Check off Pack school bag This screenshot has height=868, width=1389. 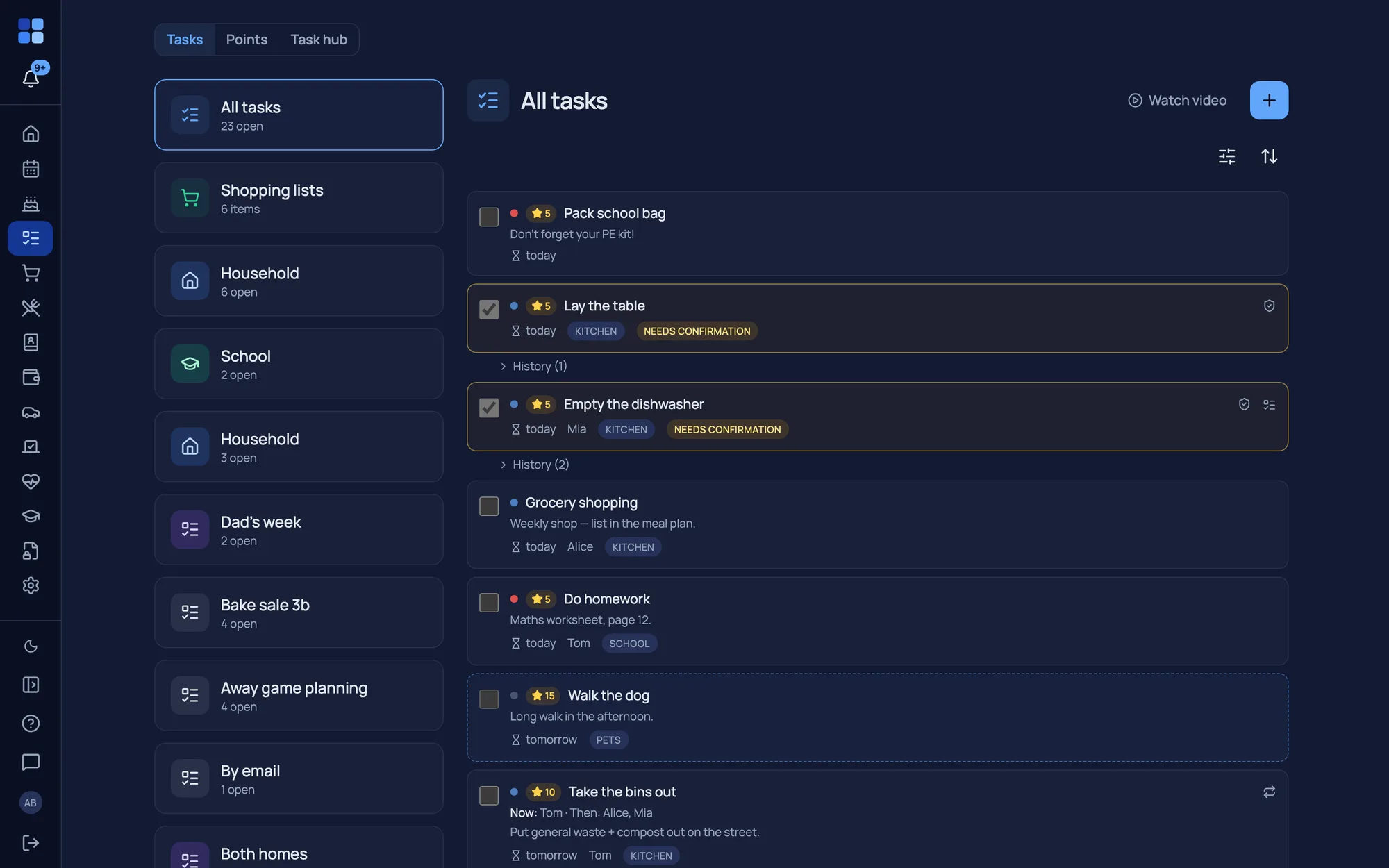(489, 217)
